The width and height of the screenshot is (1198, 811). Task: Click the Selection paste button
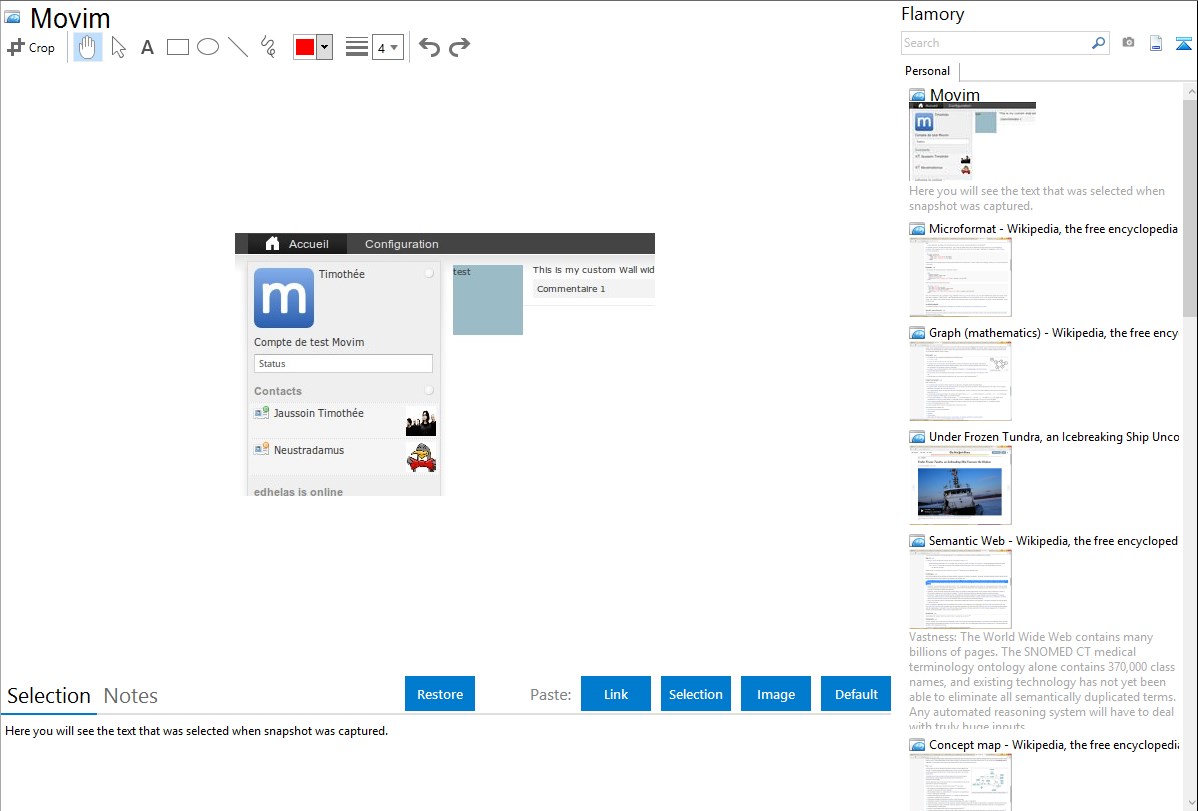click(695, 694)
